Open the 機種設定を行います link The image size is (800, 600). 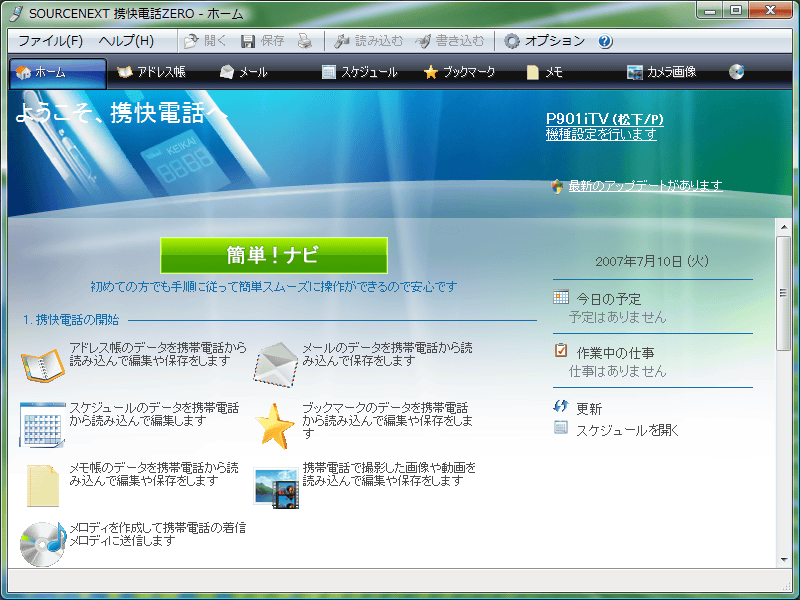[x=601, y=134]
